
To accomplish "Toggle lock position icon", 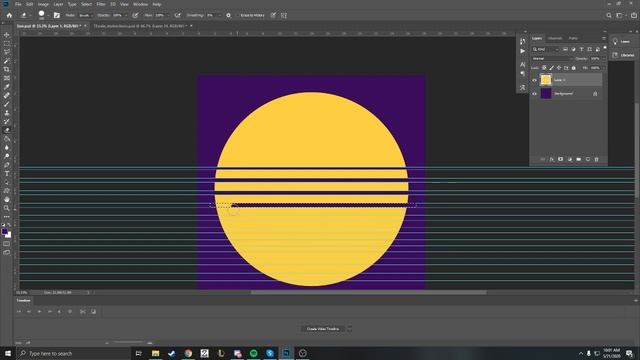I will pyautogui.click(x=559, y=68).
